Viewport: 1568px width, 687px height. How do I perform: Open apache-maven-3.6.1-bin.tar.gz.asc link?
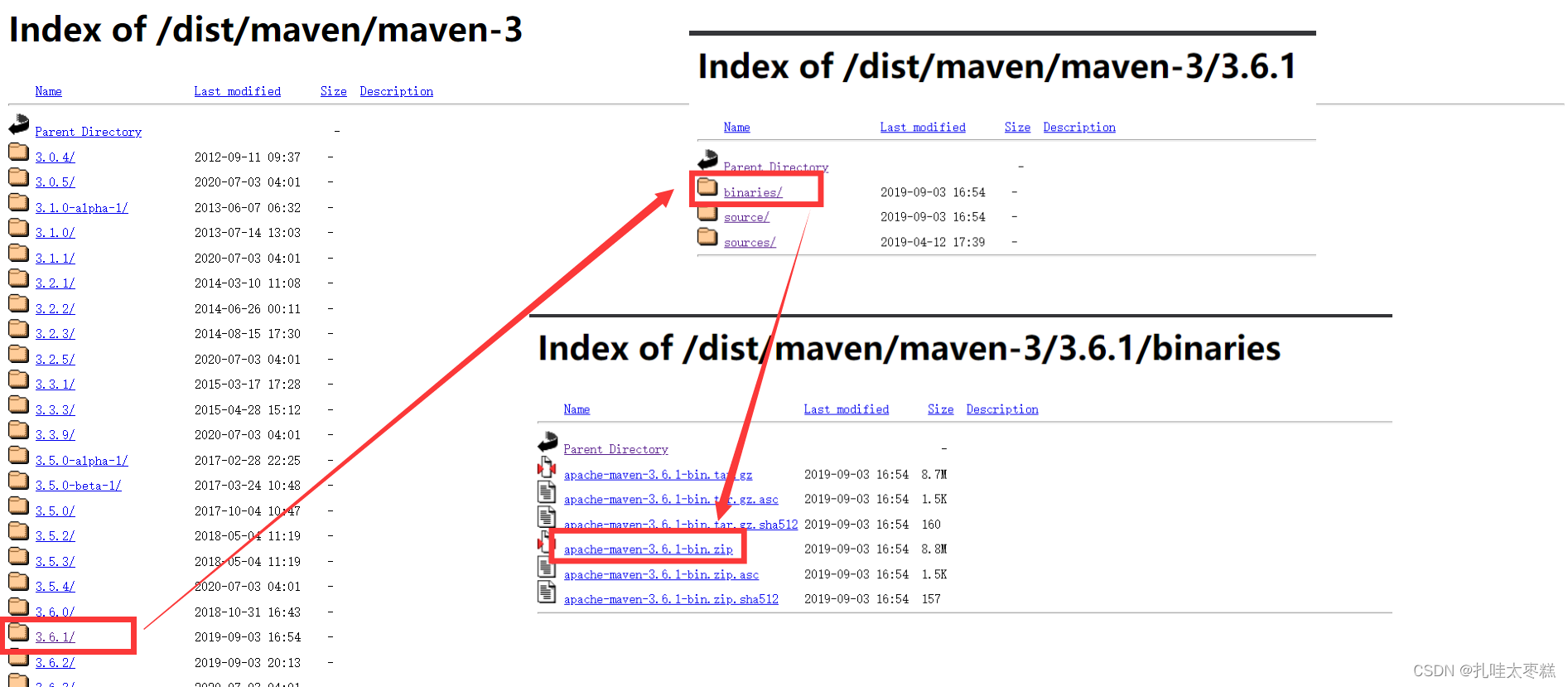pyautogui.click(x=671, y=500)
